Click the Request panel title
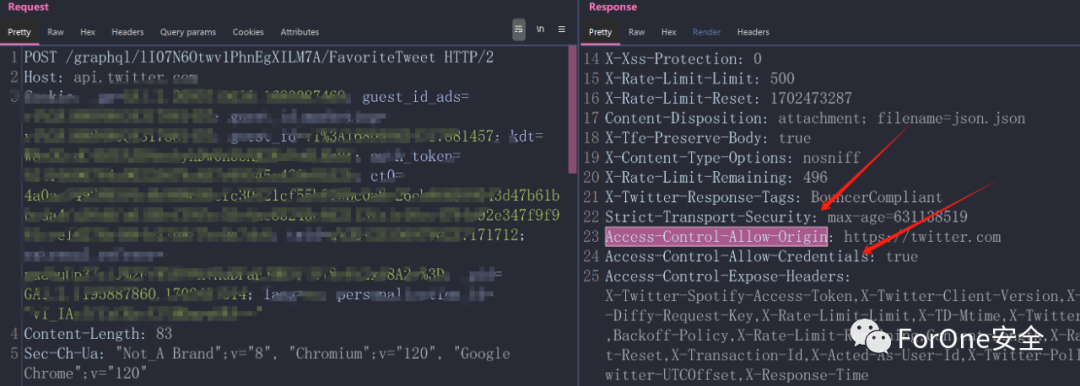 (x=28, y=7)
